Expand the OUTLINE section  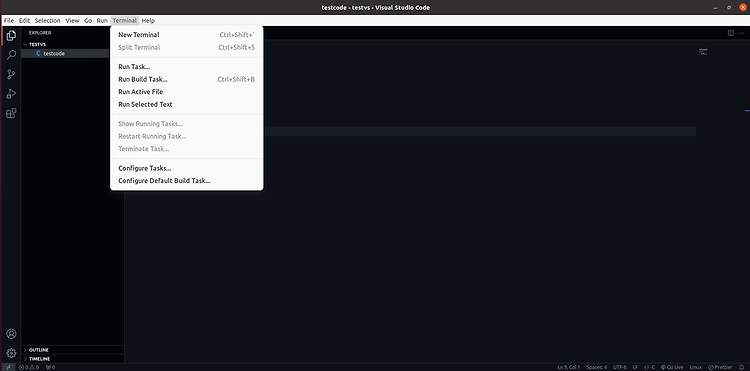click(73, 350)
